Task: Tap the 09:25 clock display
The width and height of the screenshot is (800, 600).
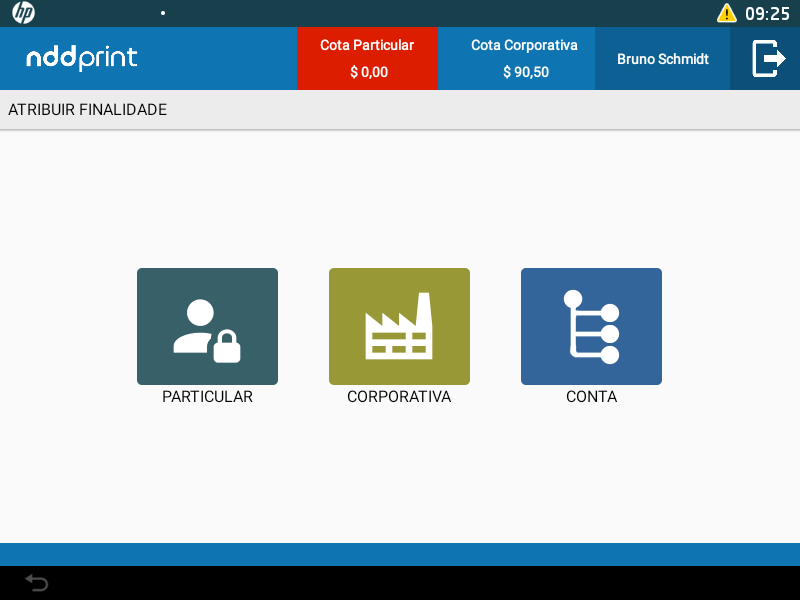Action: coord(767,14)
